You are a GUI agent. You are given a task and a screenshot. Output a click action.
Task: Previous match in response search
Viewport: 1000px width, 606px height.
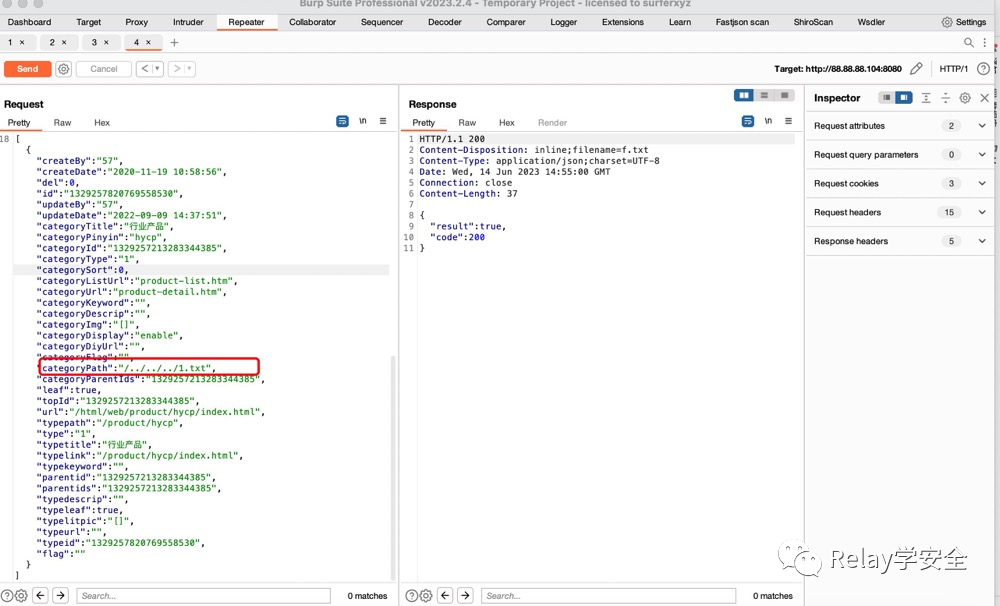tap(445, 595)
